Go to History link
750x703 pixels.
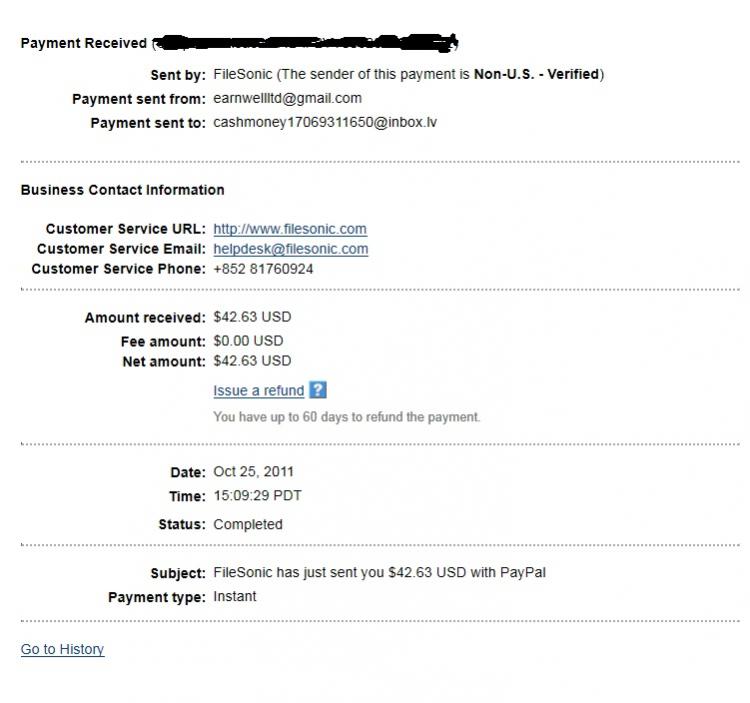[62, 649]
